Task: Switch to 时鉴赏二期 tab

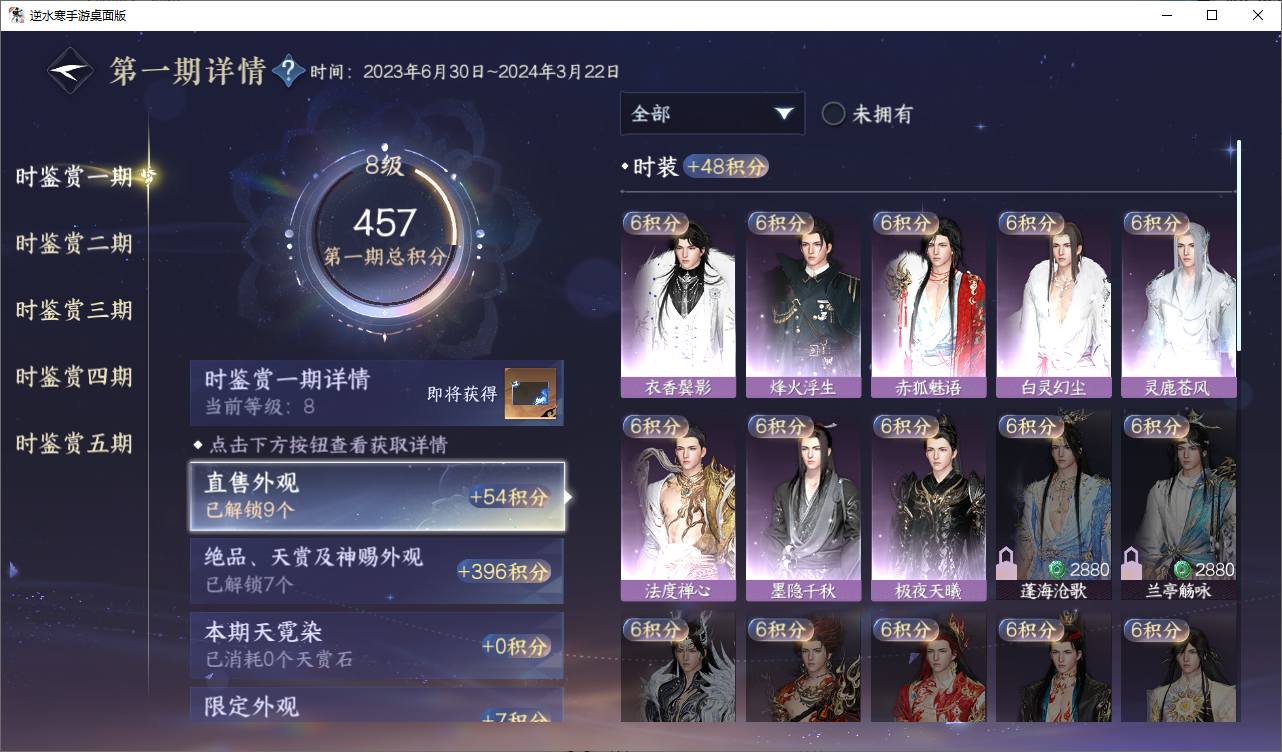Action: 74,244
